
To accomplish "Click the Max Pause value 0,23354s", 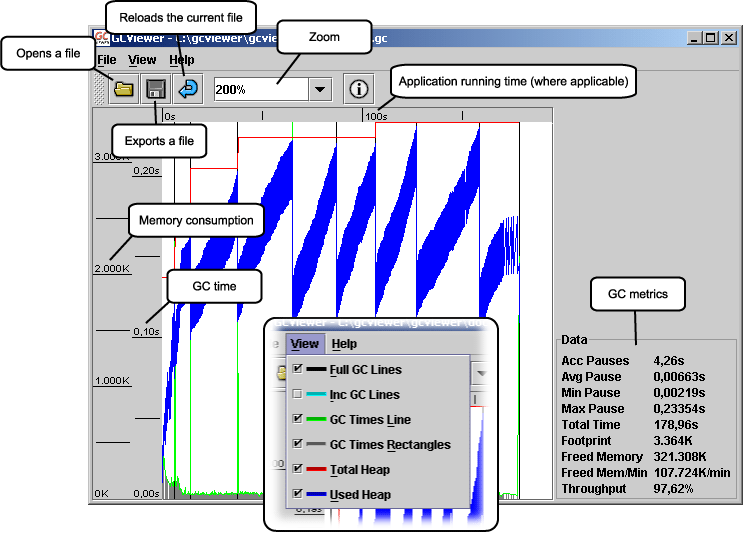I will 679,408.
